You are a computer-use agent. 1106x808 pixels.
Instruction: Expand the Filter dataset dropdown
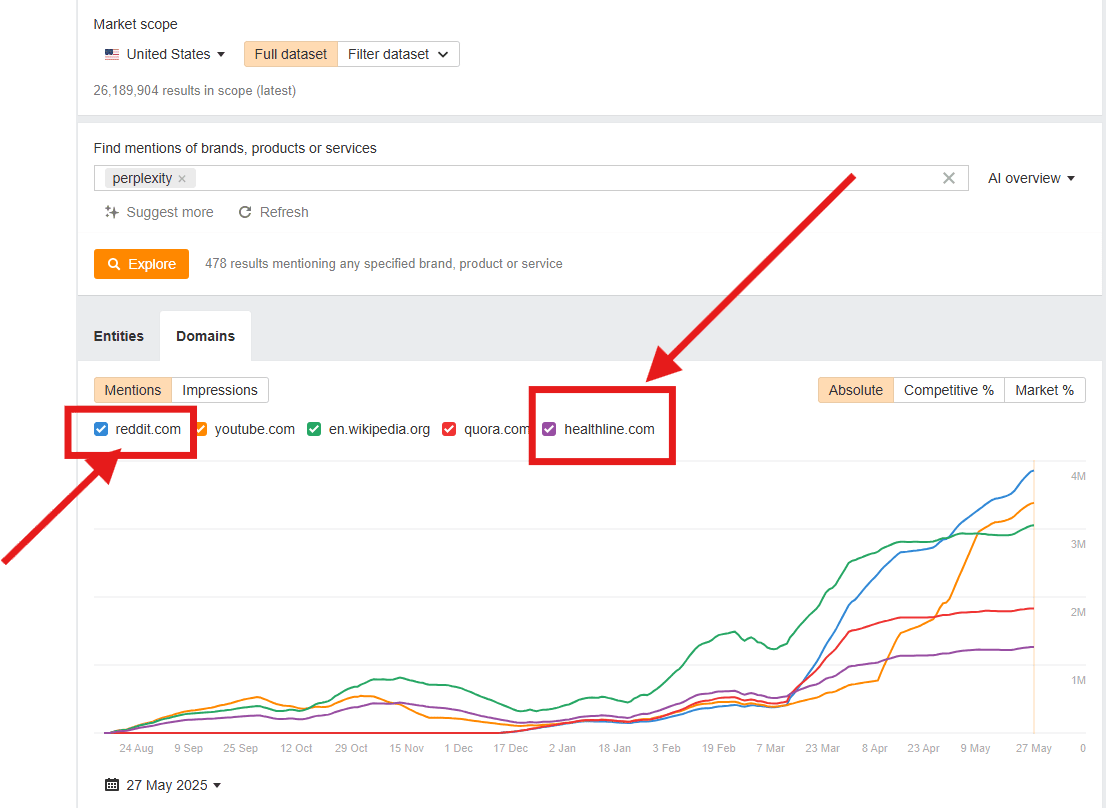[x=399, y=54]
